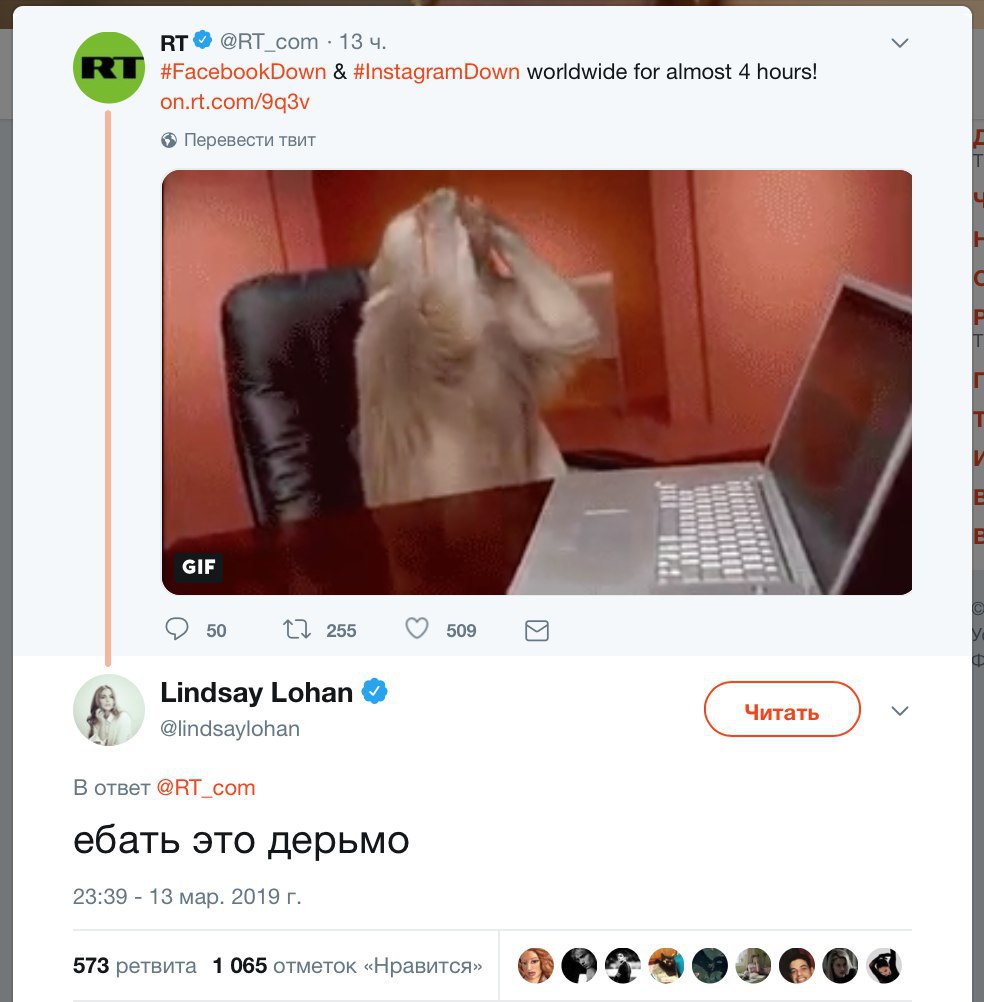View the 1 065 отметок «Нравится» list
984x1002 pixels.
[348, 965]
